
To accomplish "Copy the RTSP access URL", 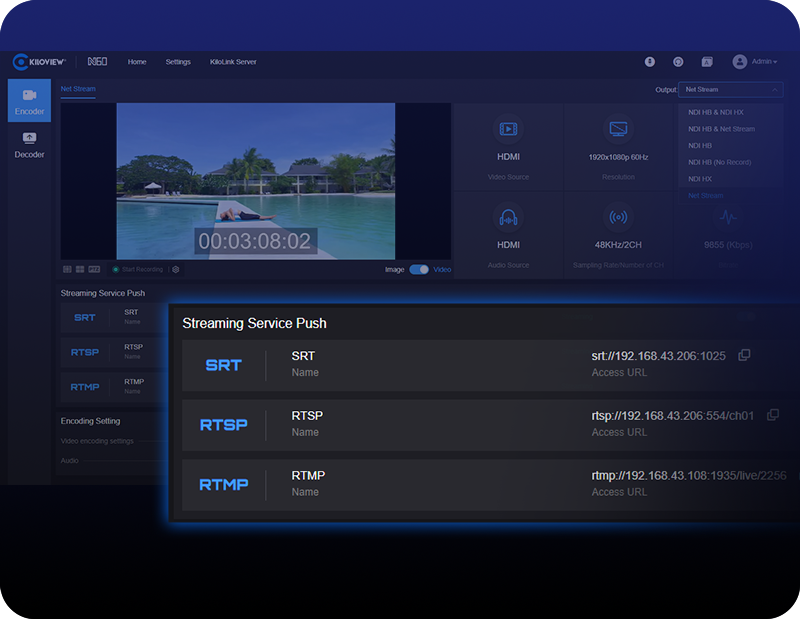I will [x=772, y=415].
